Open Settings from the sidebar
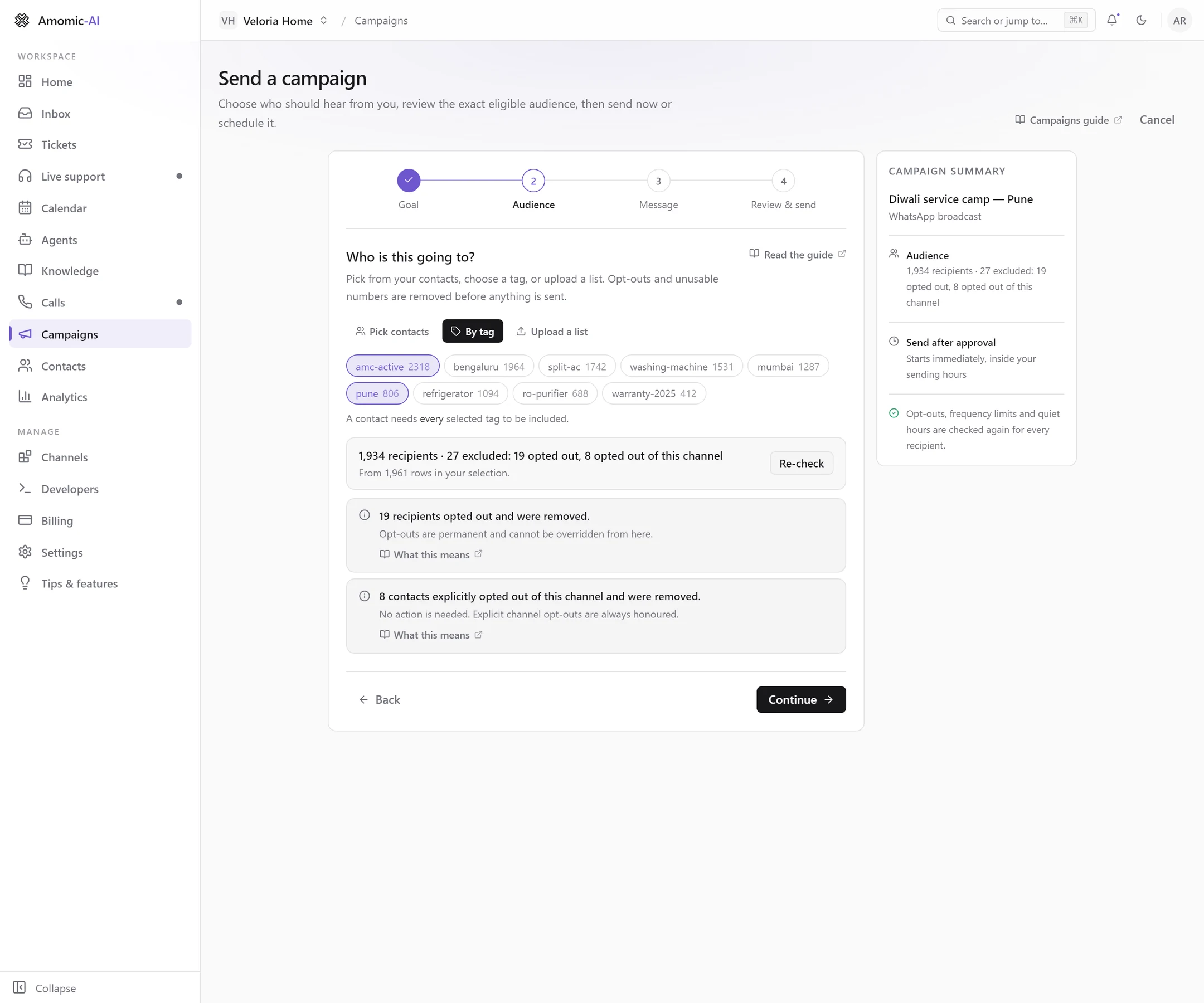Screen dimensions: 1204x1003 (x=100, y=552)
